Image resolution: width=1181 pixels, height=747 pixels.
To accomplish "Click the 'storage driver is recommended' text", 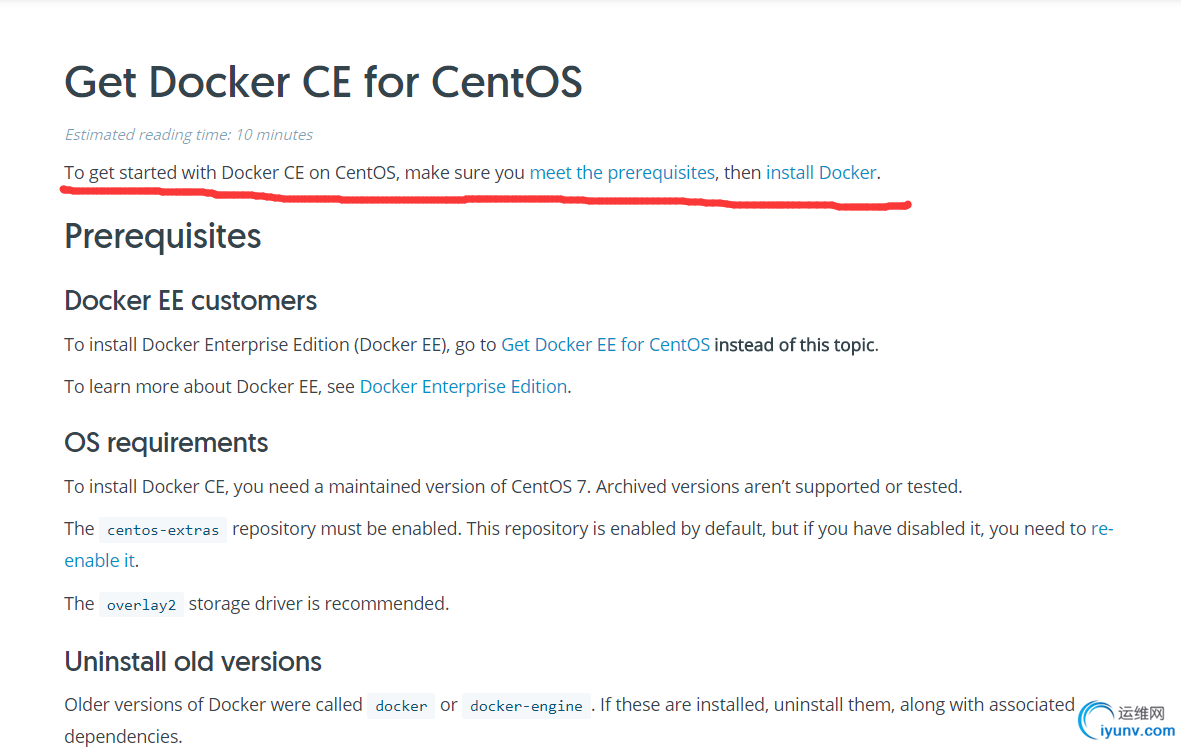I will tap(319, 604).
